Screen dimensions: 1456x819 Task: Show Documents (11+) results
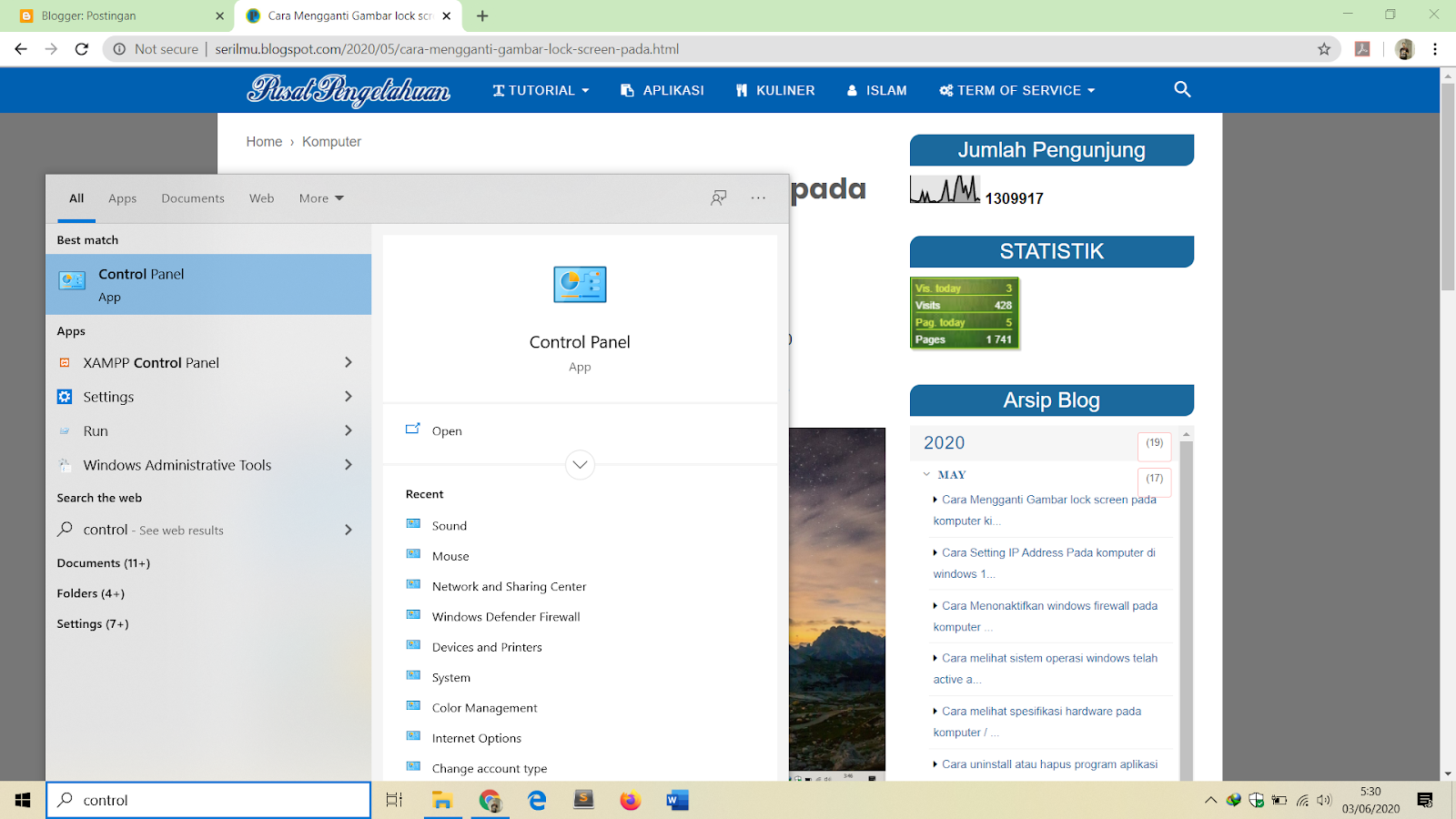pyautogui.click(x=104, y=563)
